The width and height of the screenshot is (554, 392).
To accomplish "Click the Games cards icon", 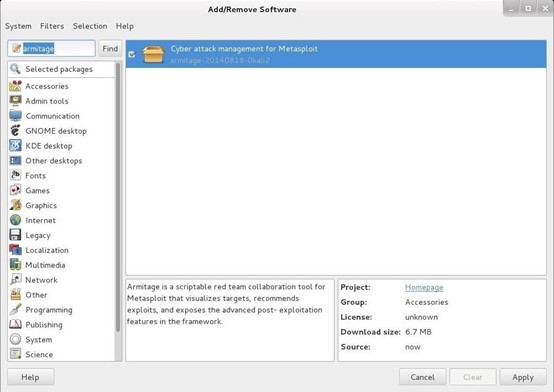I will point(15,190).
